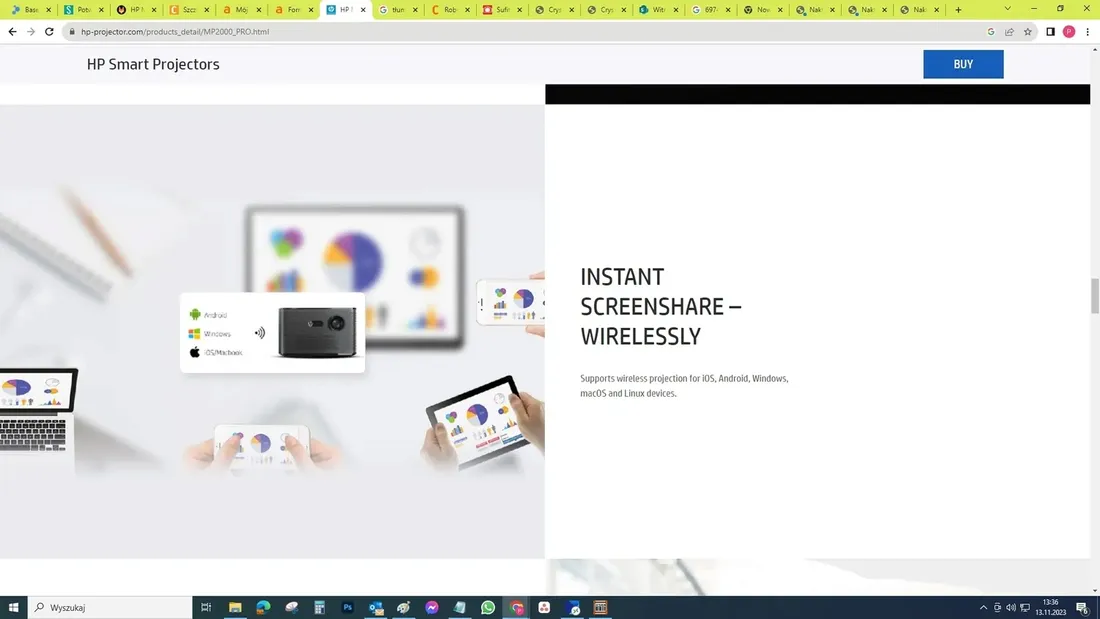The width and height of the screenshot is (1100, 619).
Task: Reload the page with the refresh icon
Action: [49, 32]
